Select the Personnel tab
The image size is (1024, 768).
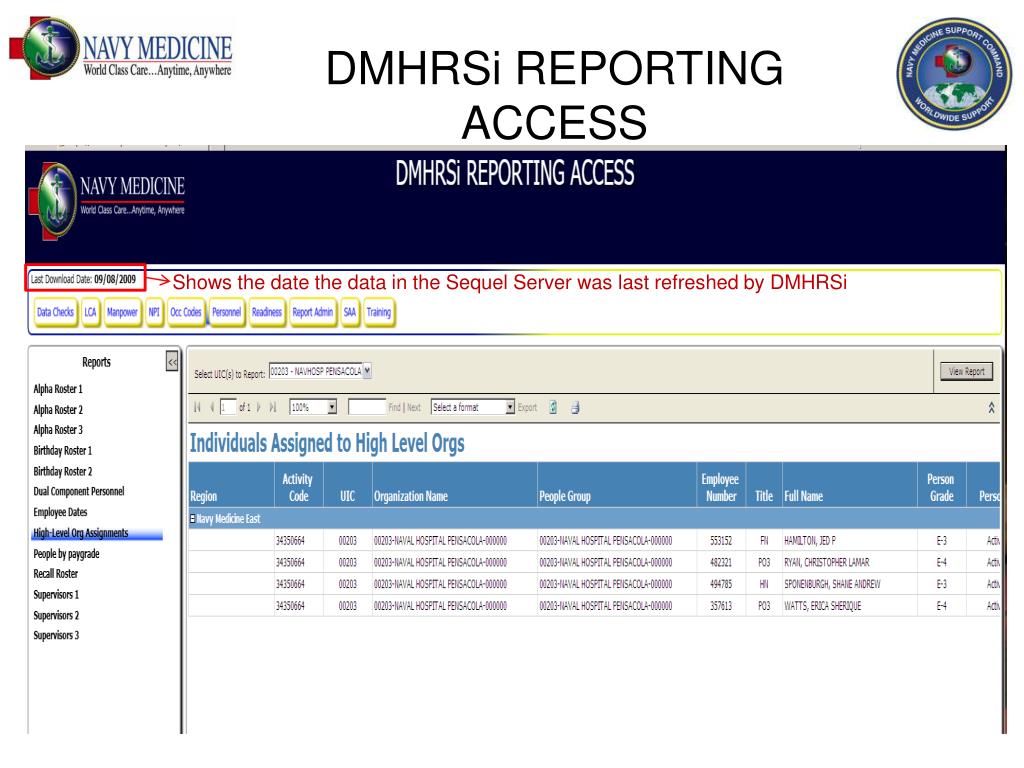[x=227, y=312]
